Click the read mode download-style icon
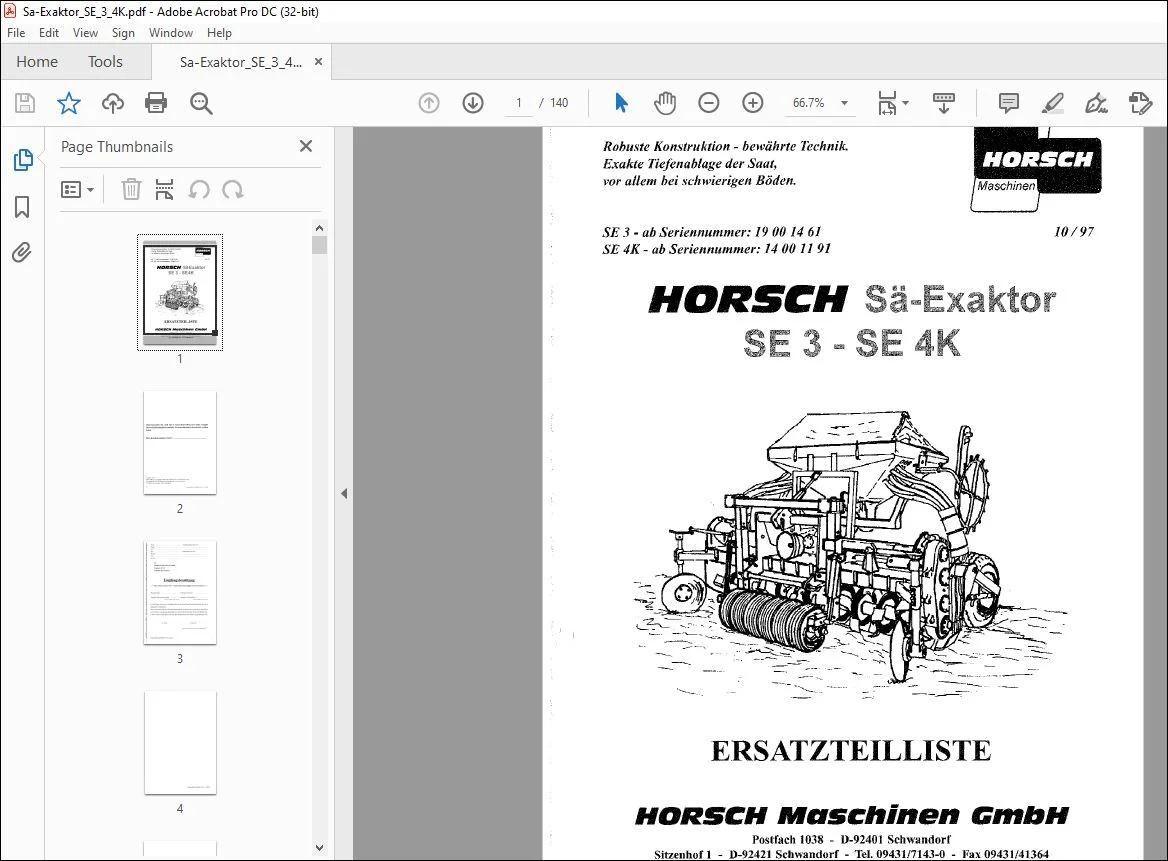The width and height of the screenshot is (1168, 861). click(943, 103)
